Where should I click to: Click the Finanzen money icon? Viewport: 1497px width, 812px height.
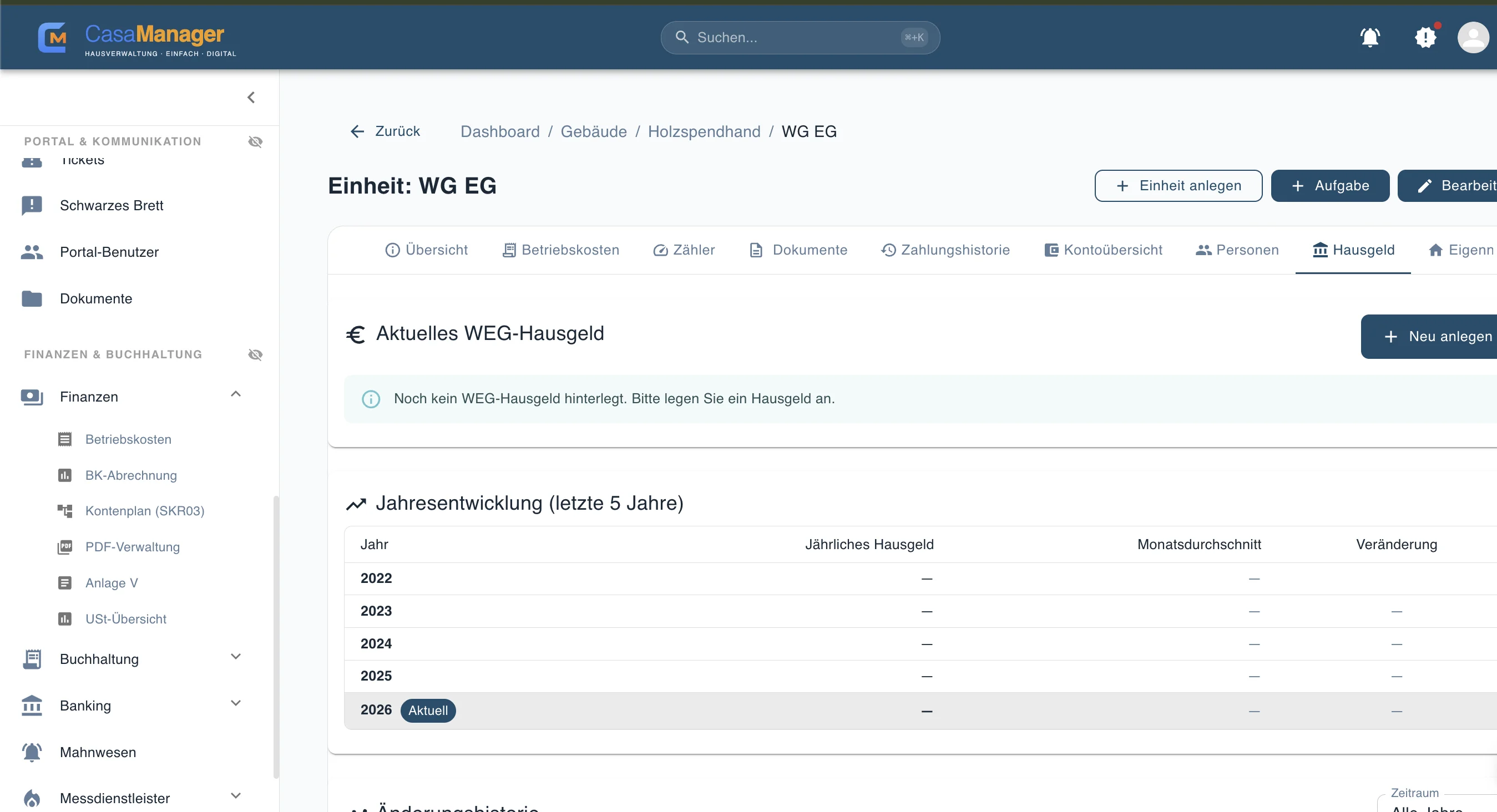[x=32, y=397]
